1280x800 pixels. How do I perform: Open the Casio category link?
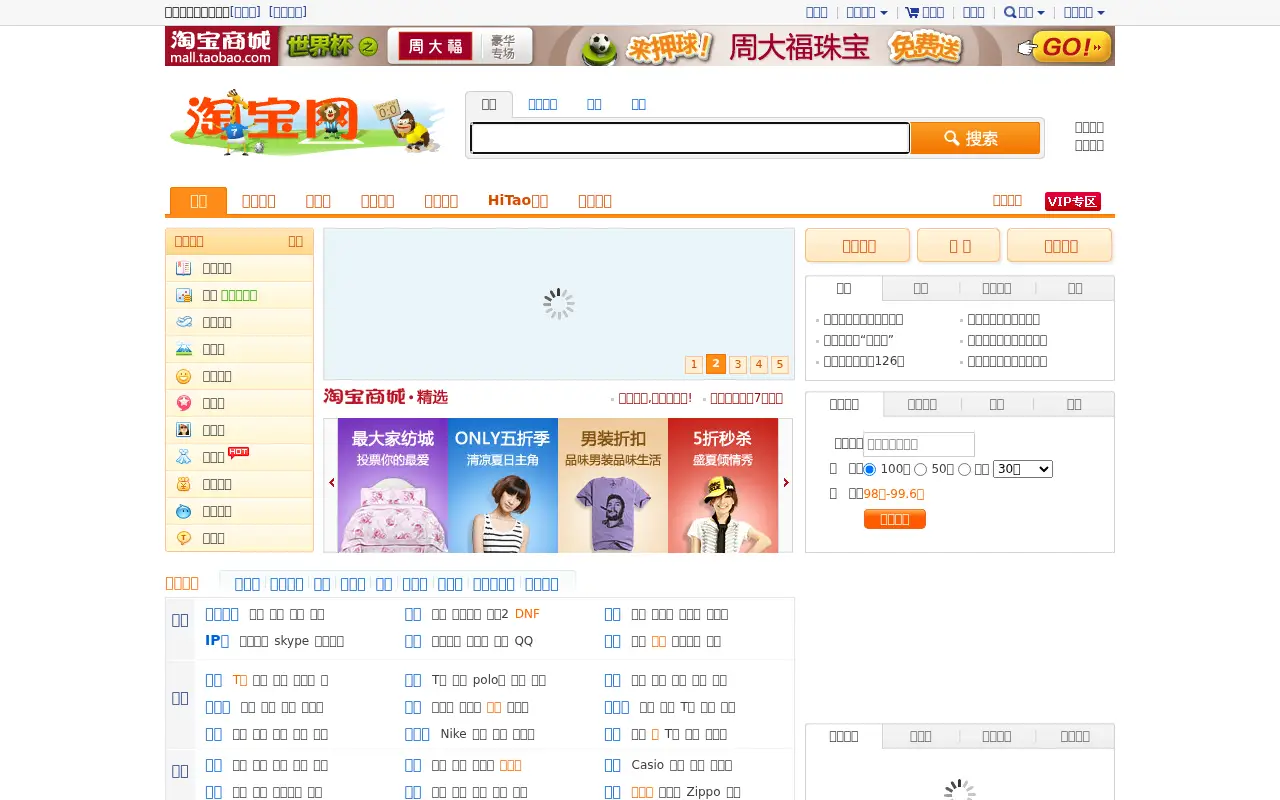648,765
